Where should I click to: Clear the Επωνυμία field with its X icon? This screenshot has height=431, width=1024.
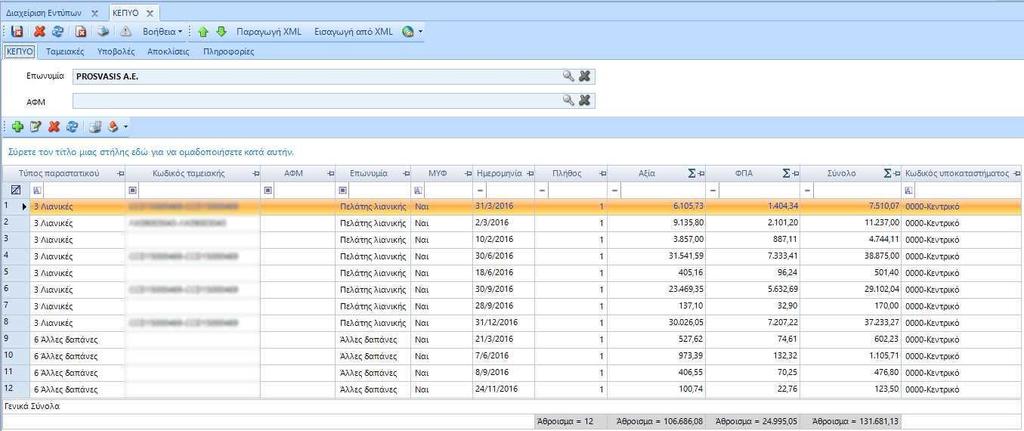click(x=584, y=76)
